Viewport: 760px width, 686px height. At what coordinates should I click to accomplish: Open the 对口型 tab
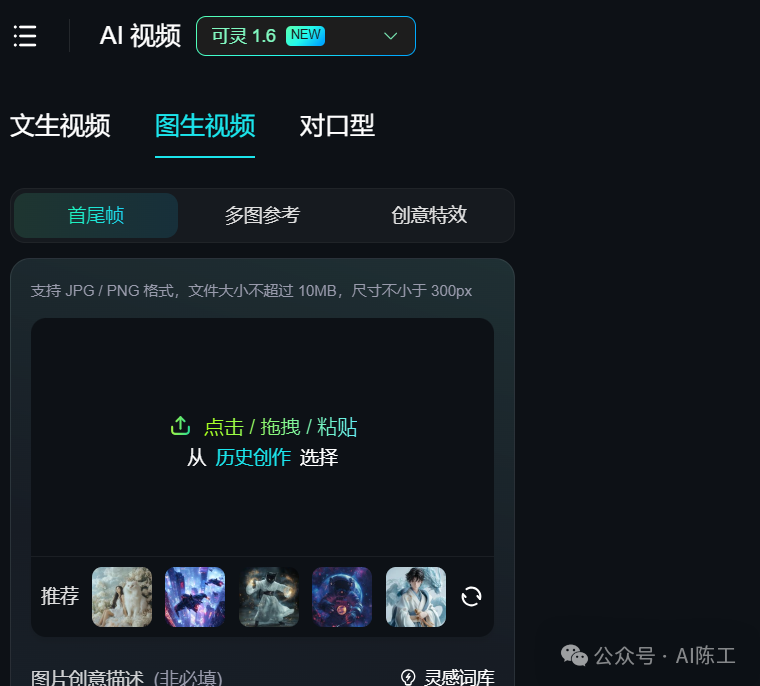tap(337, 126)
